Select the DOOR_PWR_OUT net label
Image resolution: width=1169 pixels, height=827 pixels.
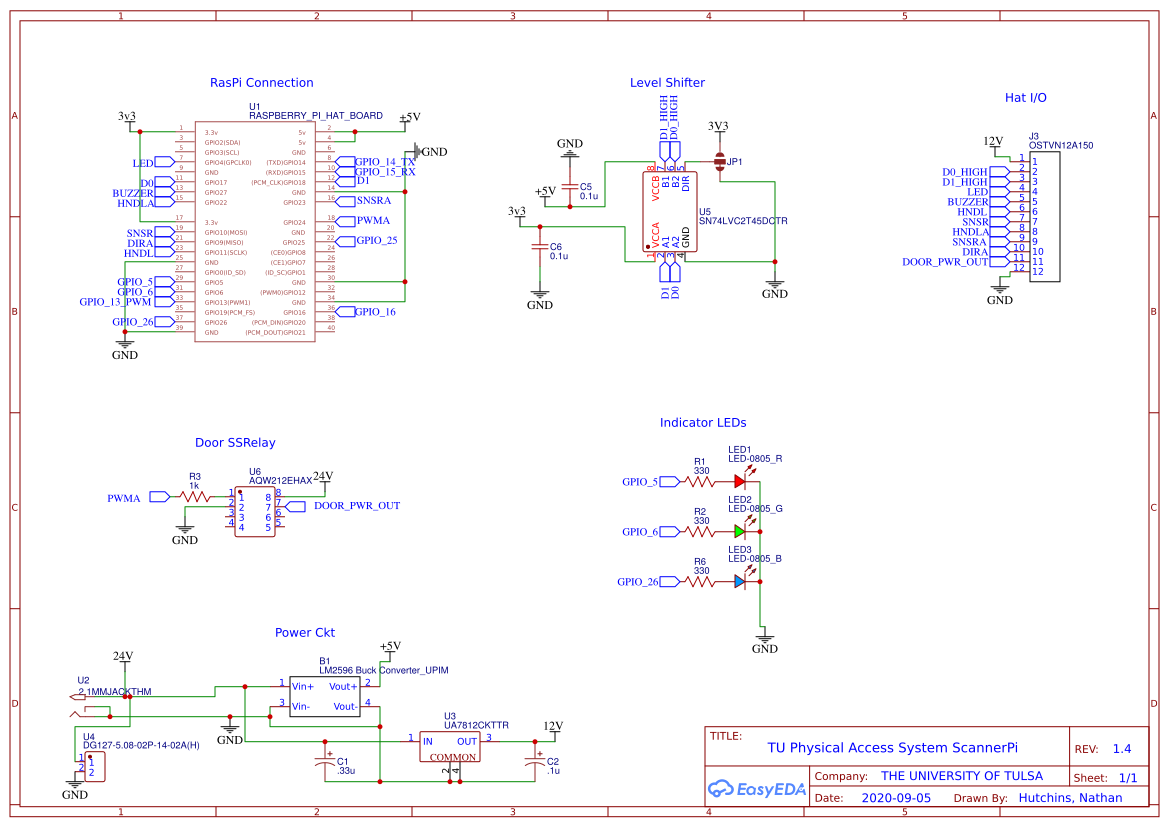[357, 505]
